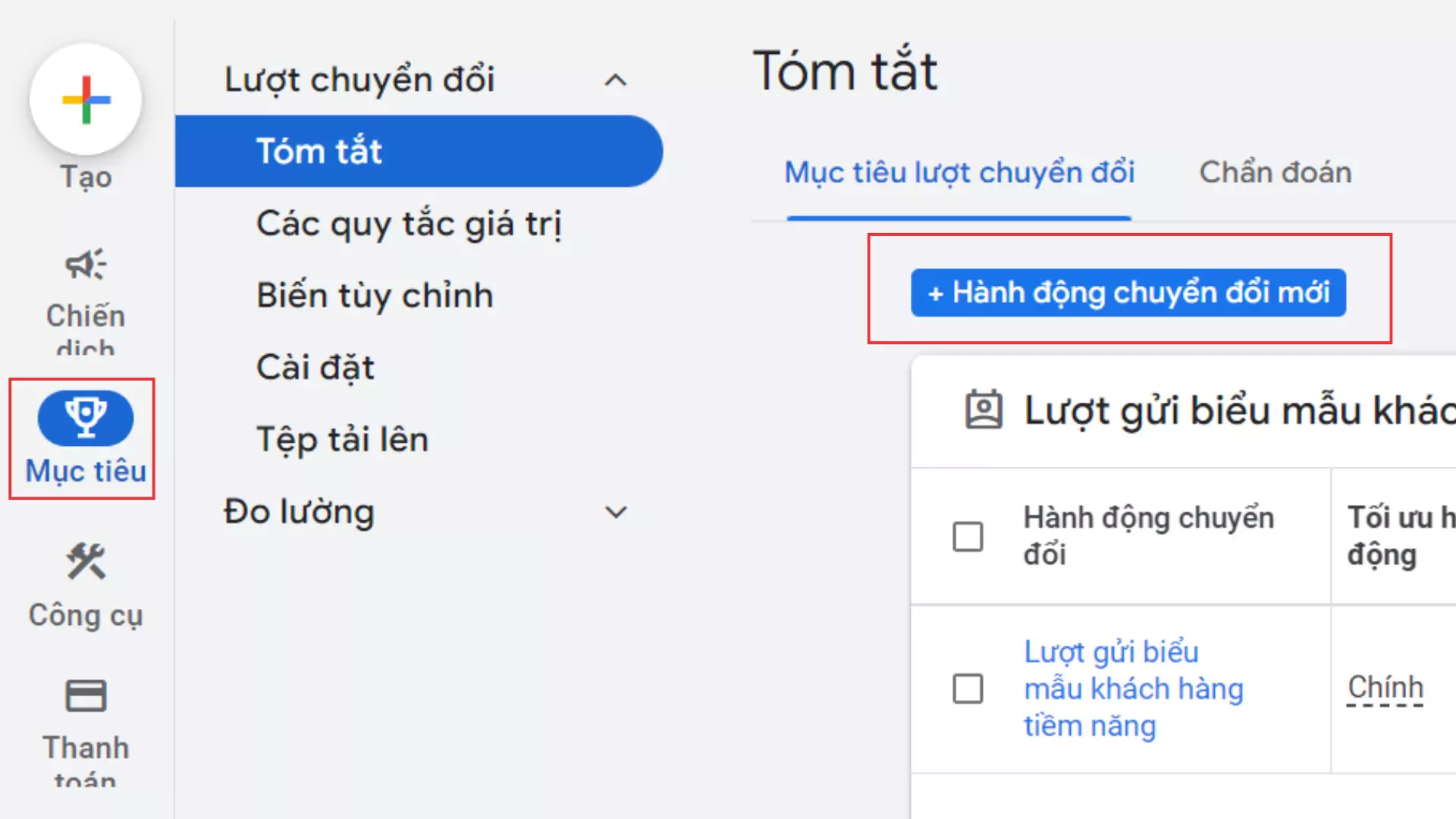This screenshot has width=1456, height=819.
Task: Collapse the Lượt chuyển đổi section
Action: (x=616, y=80)
